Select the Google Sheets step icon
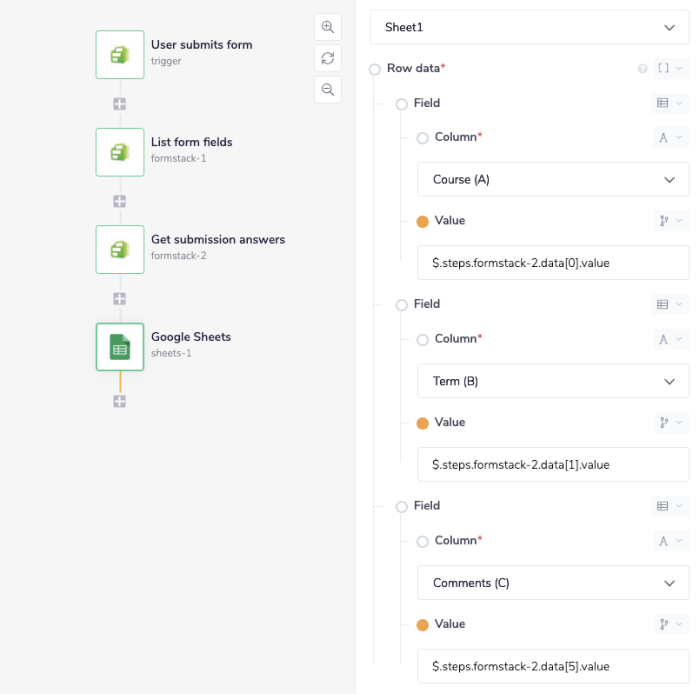 (x=120, y=347)
